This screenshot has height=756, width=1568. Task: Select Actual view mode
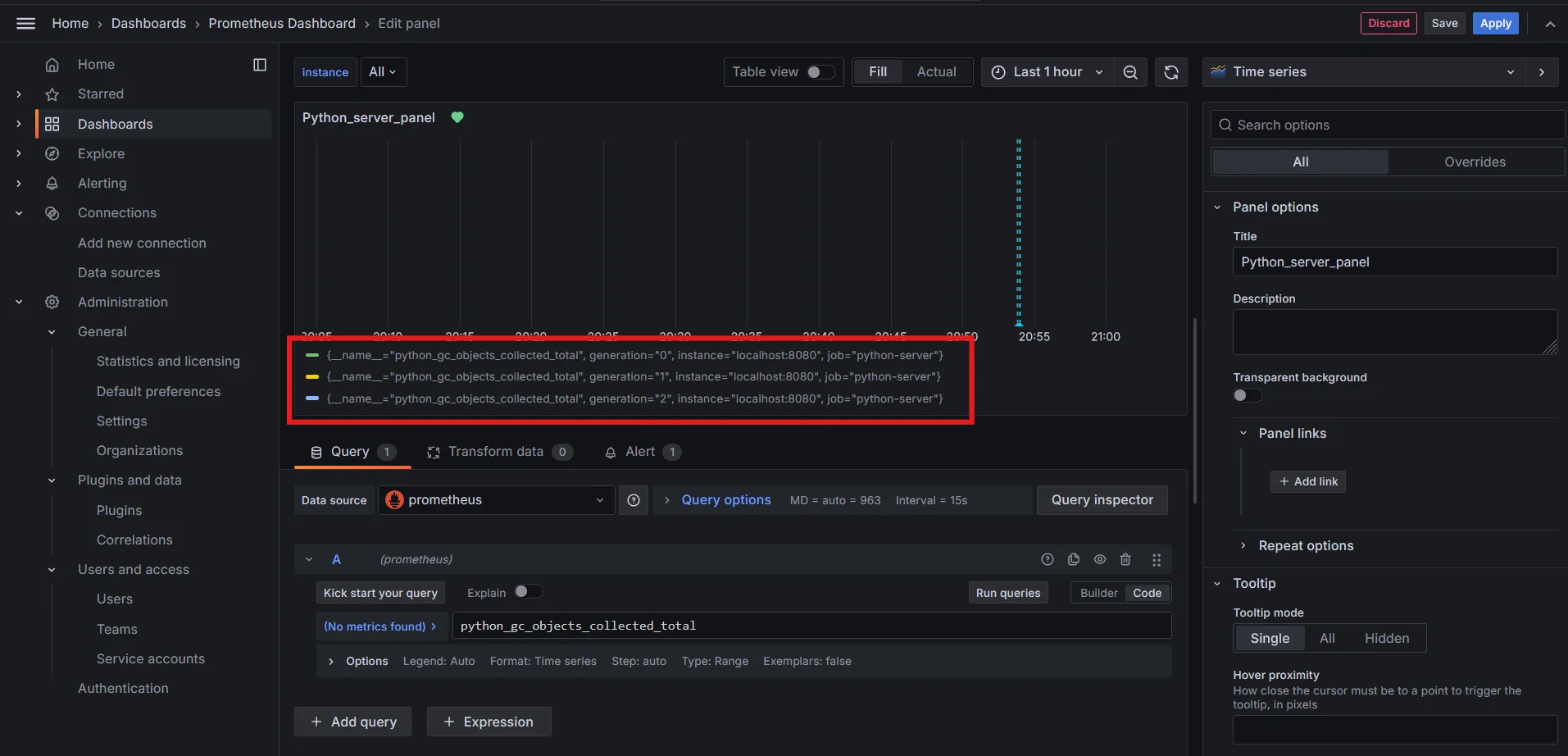click(x=936, y=72)
